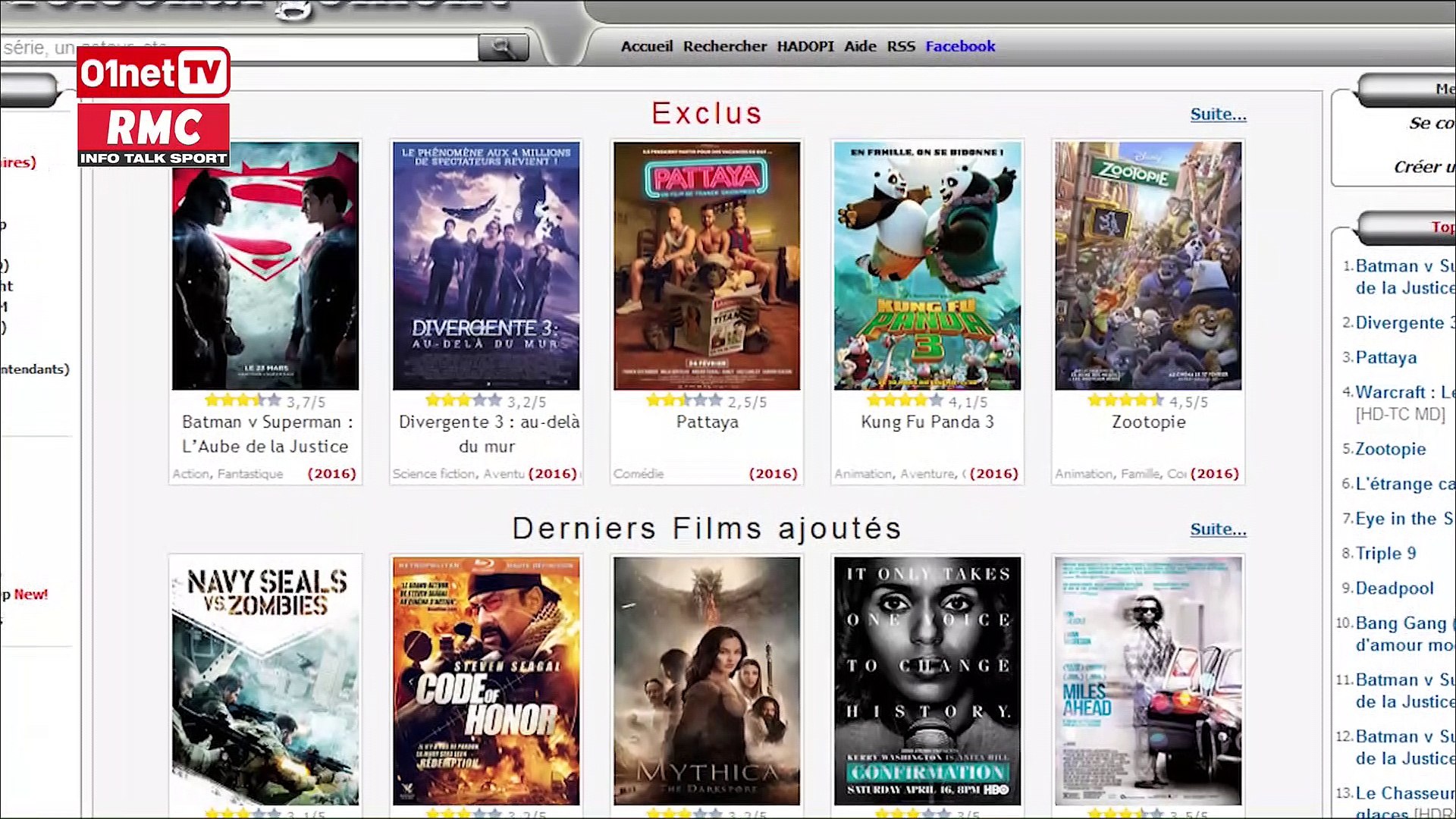Open Navy Seals vs Zombies poster
This screenshot has height=819, width=1456.
point(265,681)
